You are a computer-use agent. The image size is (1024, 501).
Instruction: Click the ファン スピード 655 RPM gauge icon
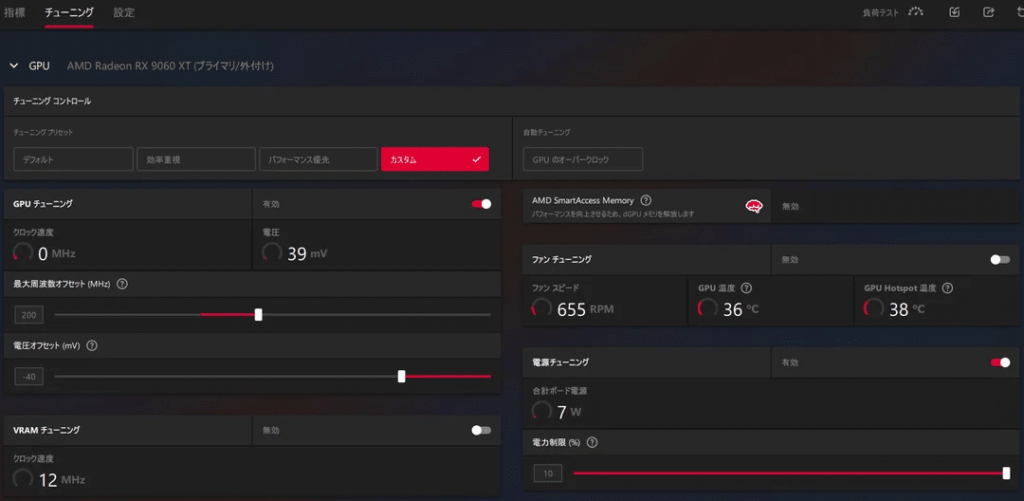pos(542,308)
